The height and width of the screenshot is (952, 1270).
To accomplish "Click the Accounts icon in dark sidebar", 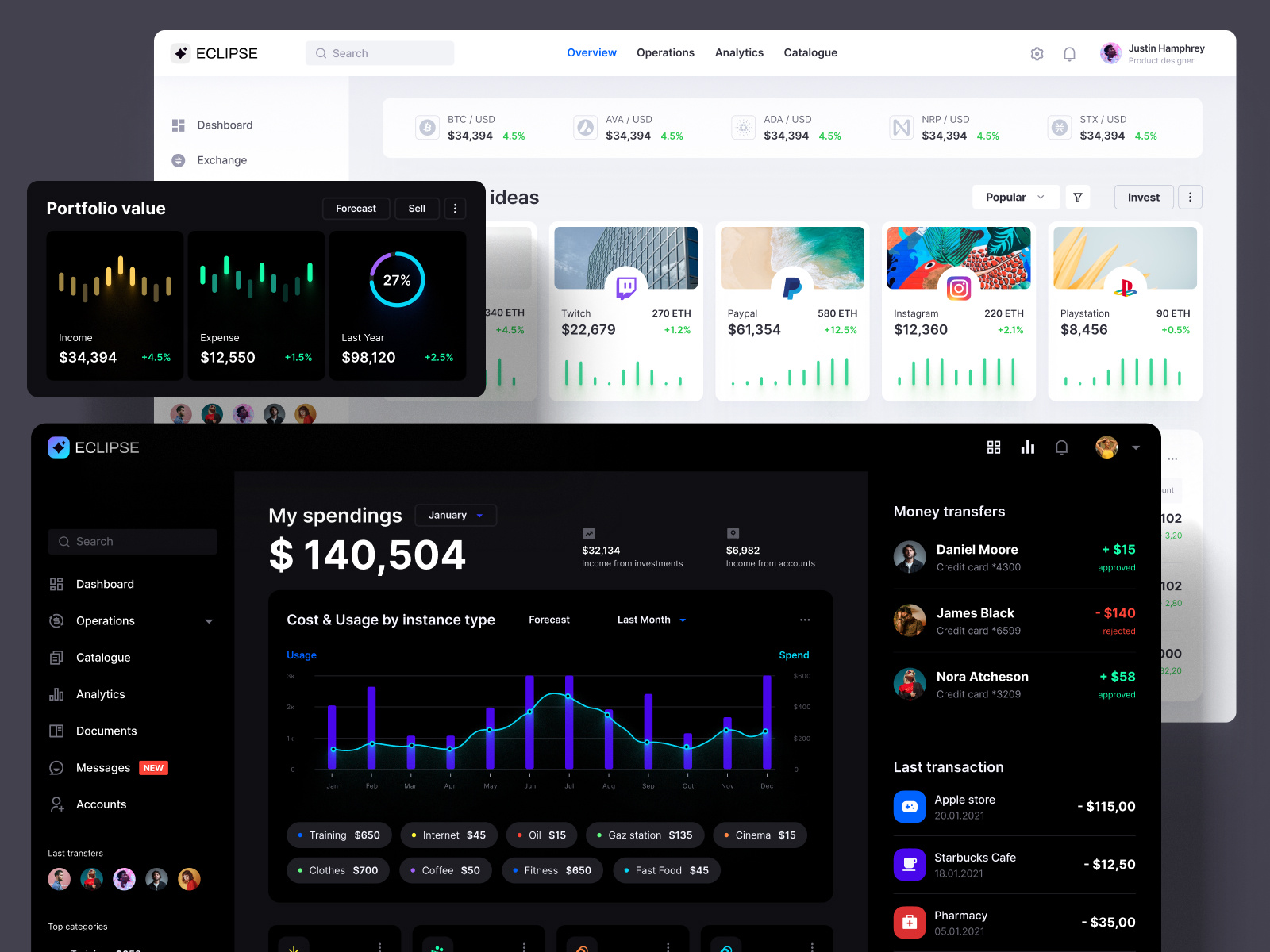I will point(56,804).
